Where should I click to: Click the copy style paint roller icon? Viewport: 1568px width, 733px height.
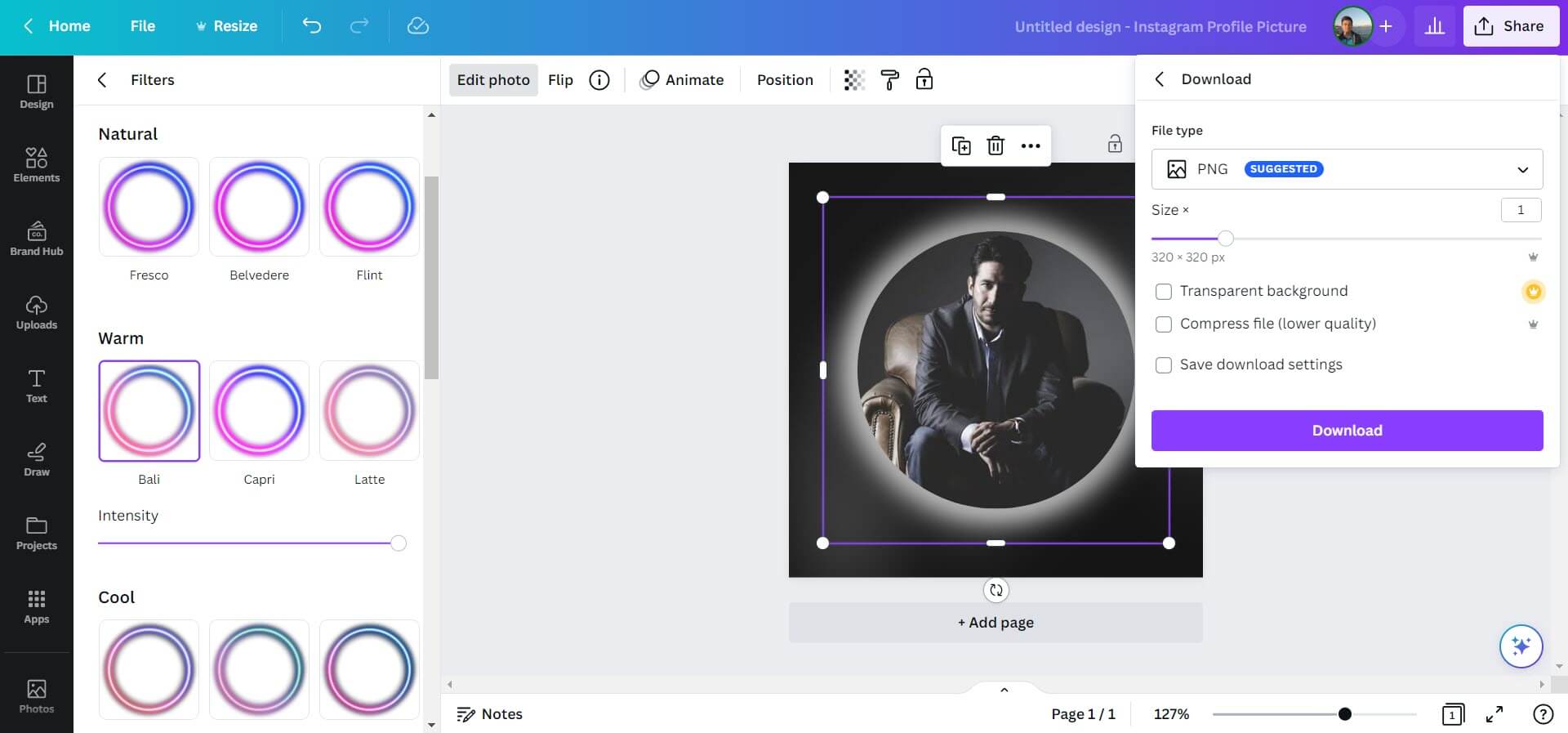889,80
